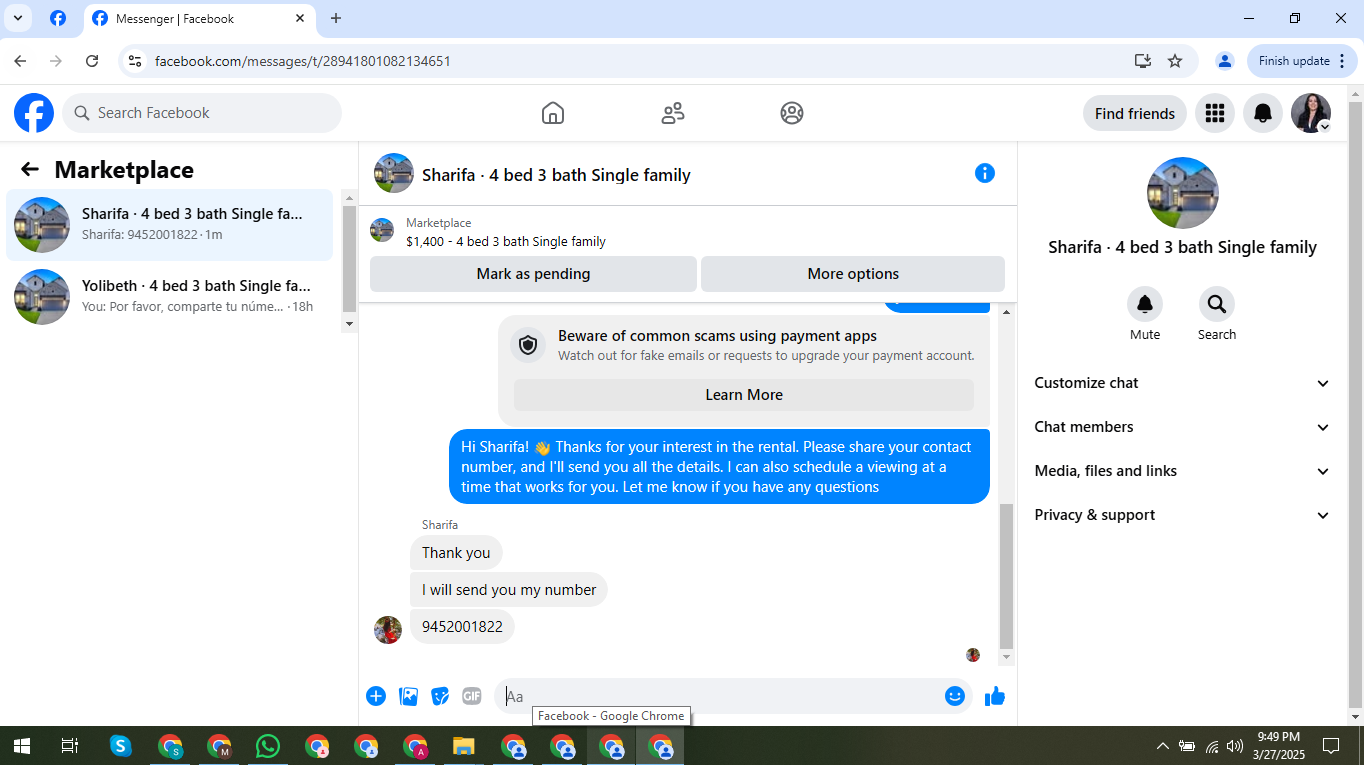The height and width of the screenshot is (765, 1364).
Task: Open the Chrome three-dot menu
Action: (x=1342, y=61)
